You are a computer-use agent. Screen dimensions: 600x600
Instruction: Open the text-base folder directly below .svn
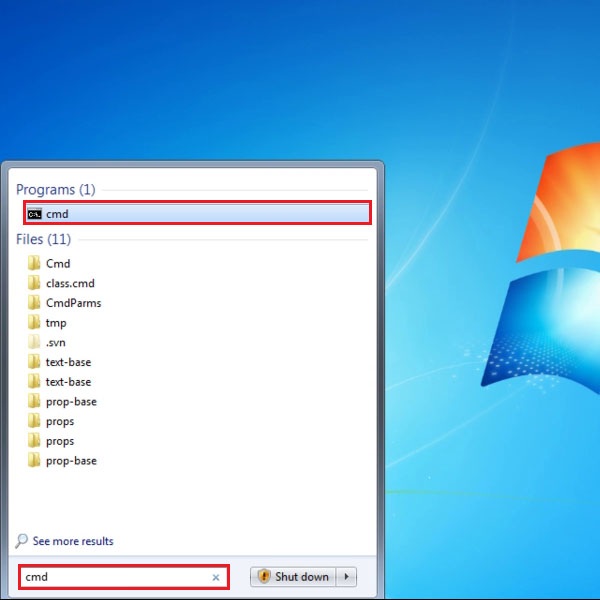coord(59,362)
